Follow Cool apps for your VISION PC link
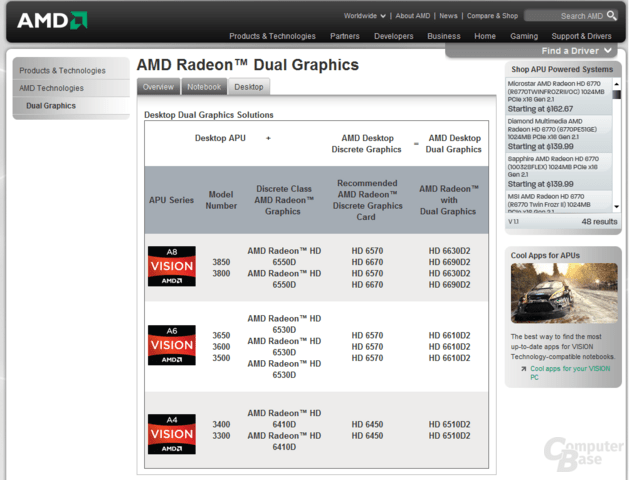 [x=570, y=373]
